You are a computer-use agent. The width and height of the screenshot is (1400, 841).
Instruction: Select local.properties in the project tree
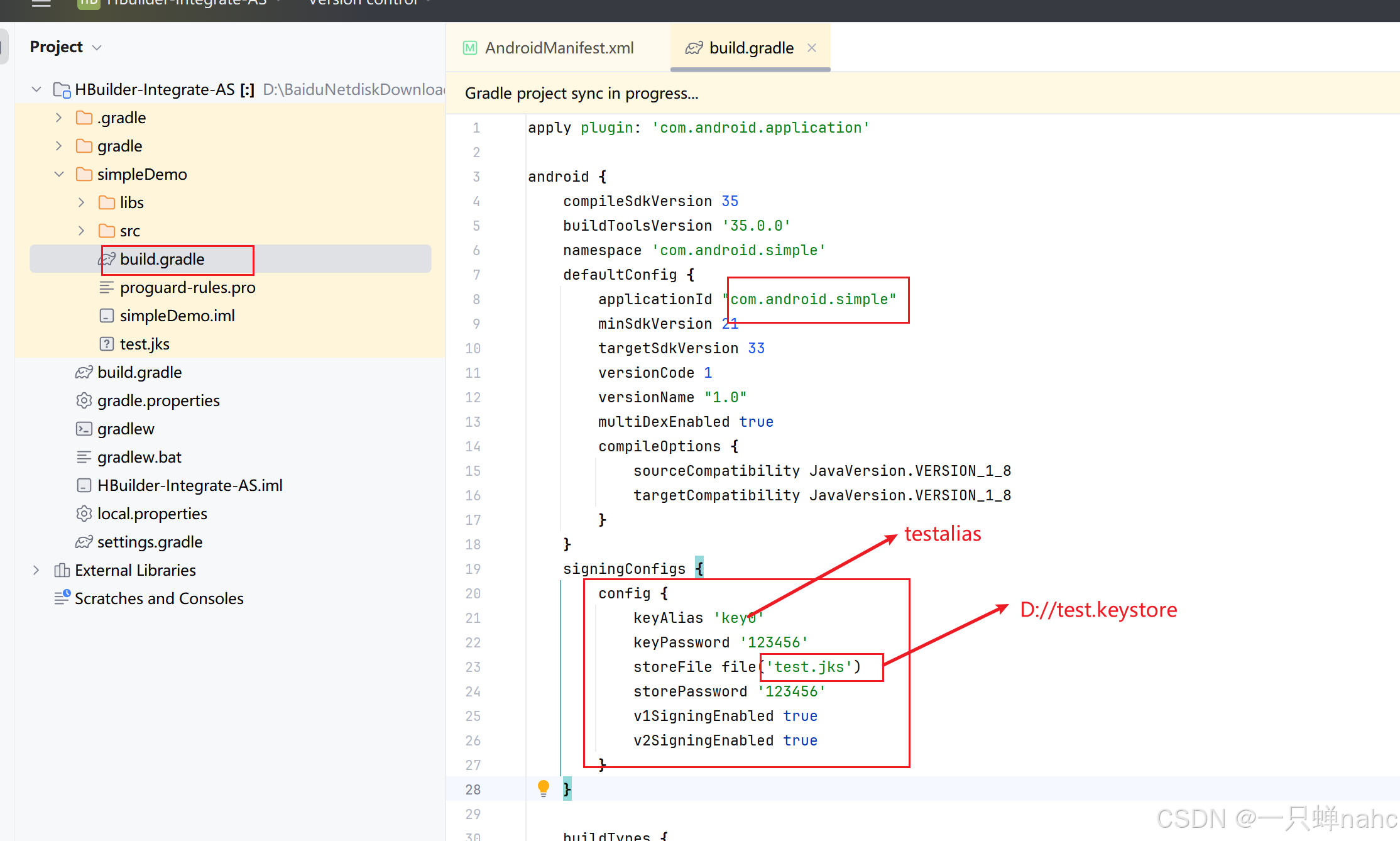point(151,514)
